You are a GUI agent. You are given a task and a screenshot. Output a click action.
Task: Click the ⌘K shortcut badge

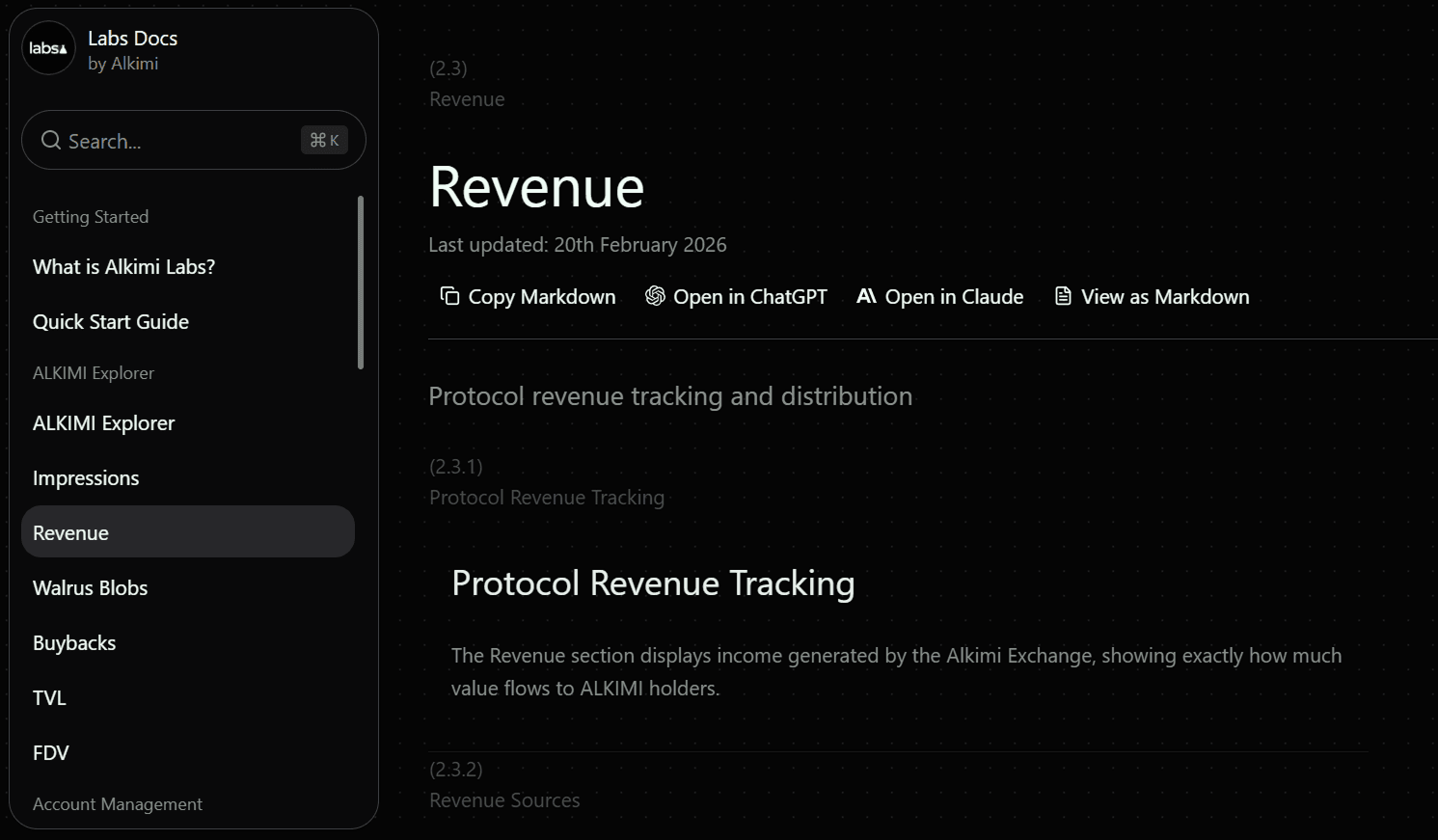324,140
